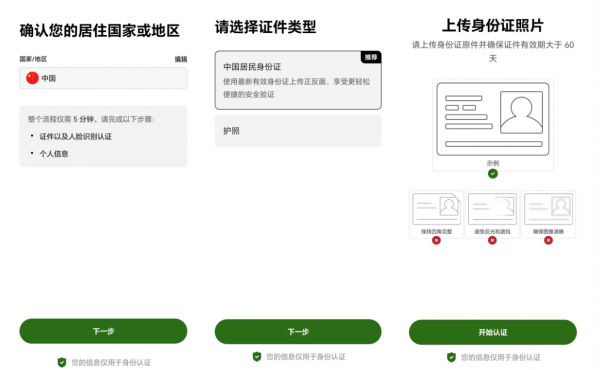Select the 中国居民身份证 option
This screenshot has height=370, width=600.
pyautogui.click(x=298, y=80)
